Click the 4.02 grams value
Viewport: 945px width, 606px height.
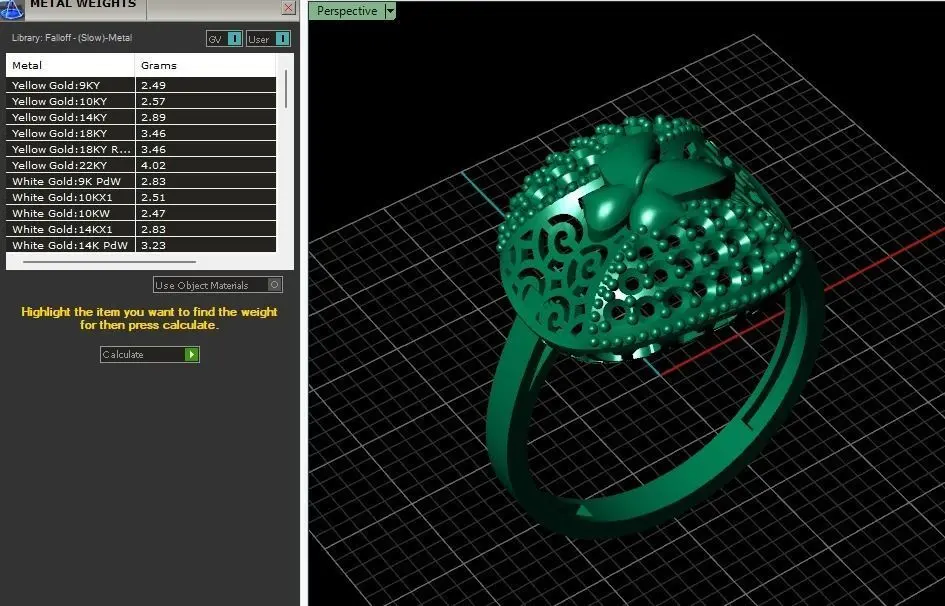[x=153, y=165]
